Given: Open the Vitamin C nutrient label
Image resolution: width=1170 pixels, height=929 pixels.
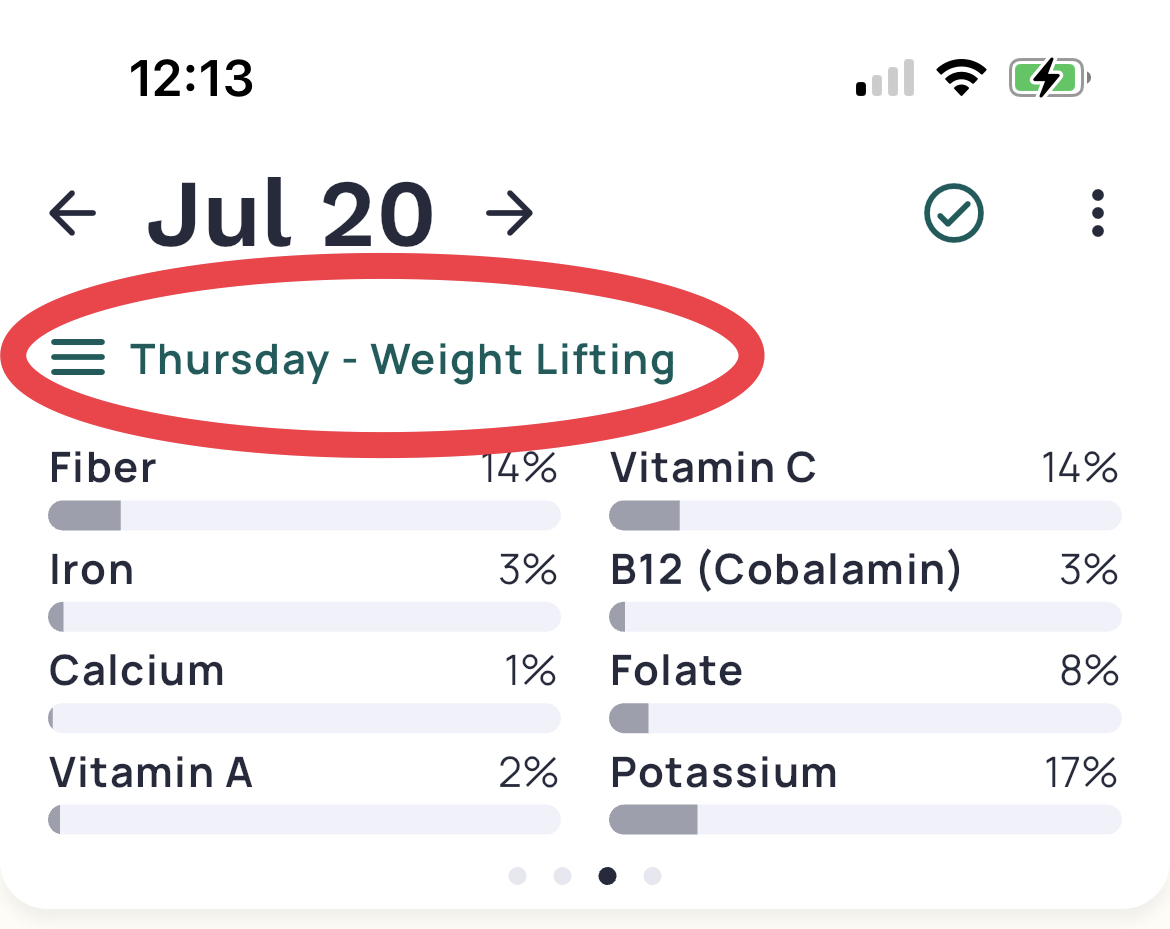Looking at the screenshot, I should point(713,468).
